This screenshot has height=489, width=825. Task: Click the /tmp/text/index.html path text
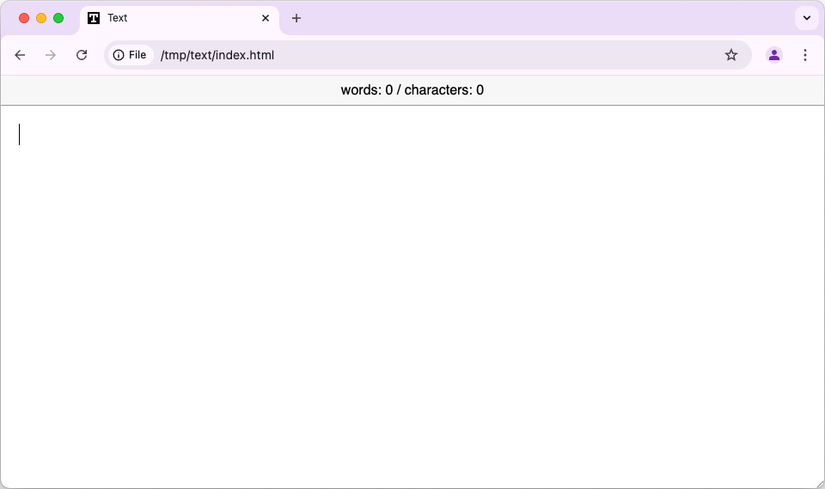pyautogui.click(x=217, y=55)
